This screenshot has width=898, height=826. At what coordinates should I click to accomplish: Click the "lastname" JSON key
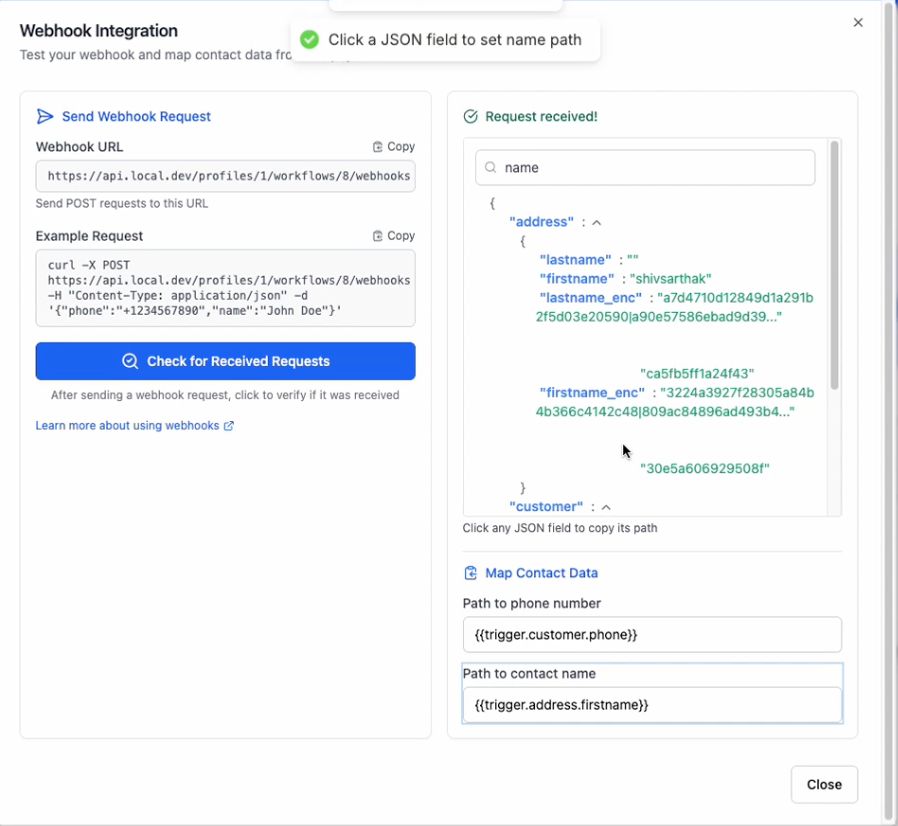tap(575, 259)
